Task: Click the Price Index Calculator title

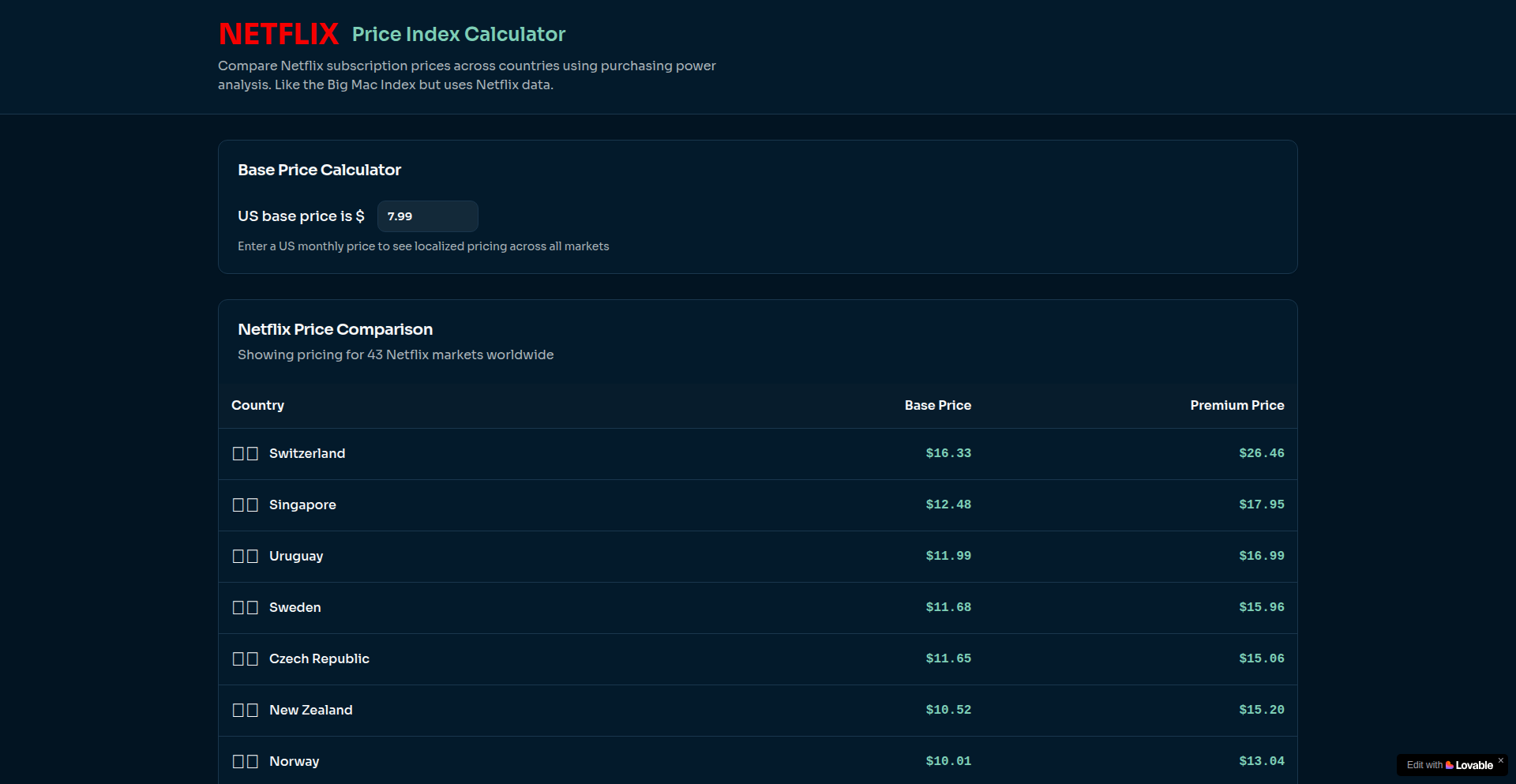Action: point(459,34)
